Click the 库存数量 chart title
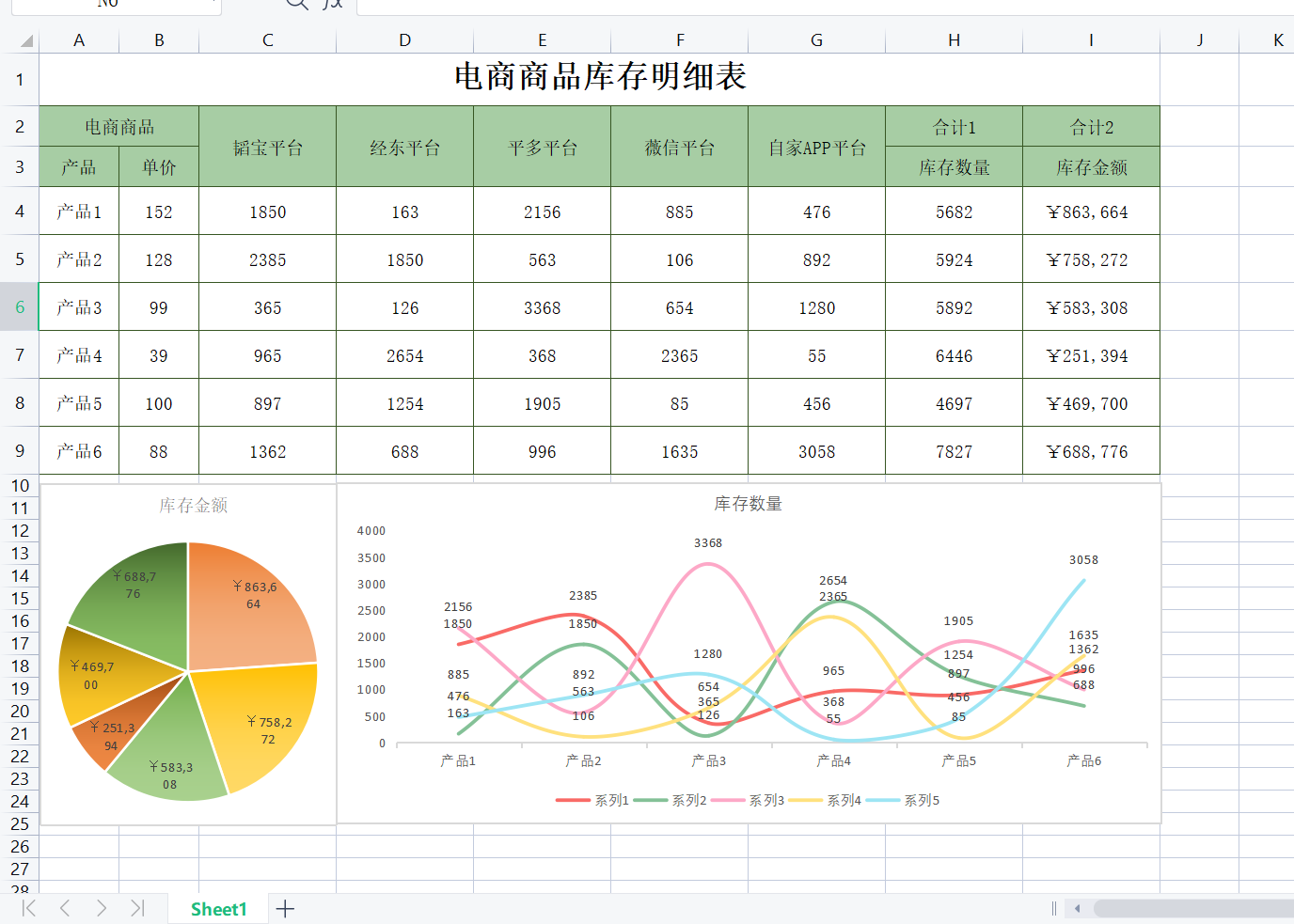1294x924 pixels. (748, 503)
